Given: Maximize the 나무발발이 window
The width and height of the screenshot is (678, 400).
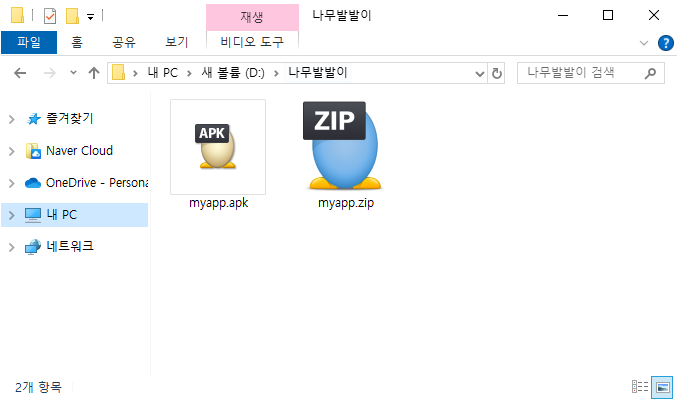Looking at the screenshot, I should click(608, 16).
